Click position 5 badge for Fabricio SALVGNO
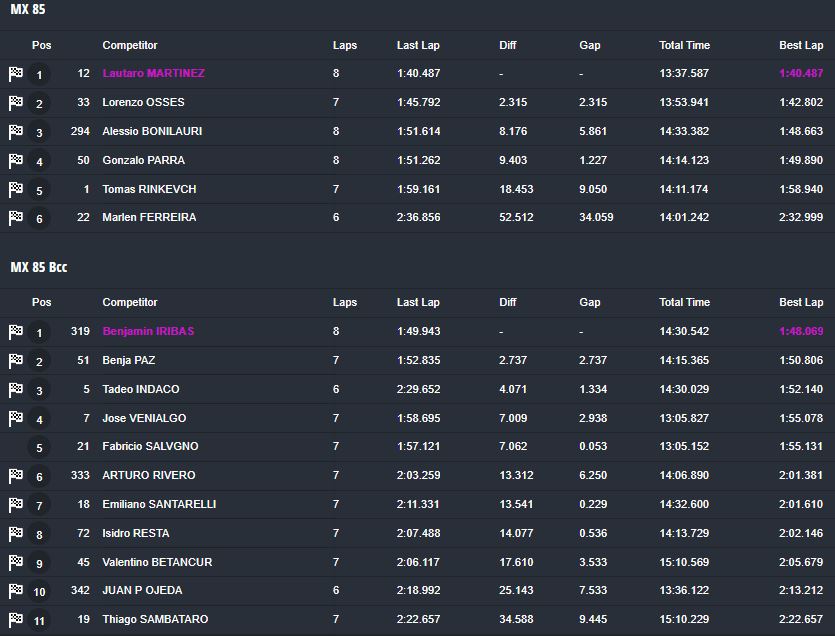835x636 pixels. pyautogui.click(x=40, y=448)
